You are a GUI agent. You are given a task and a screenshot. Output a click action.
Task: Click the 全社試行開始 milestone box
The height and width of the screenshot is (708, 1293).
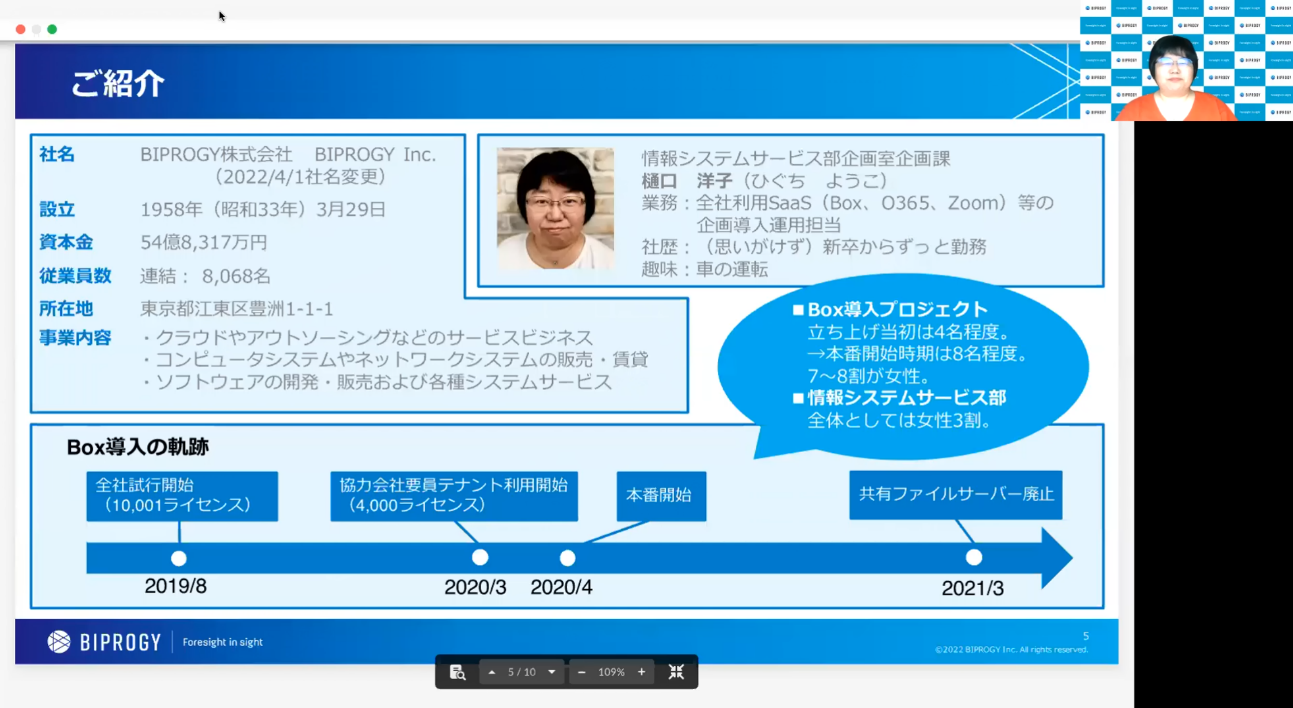coord(182,496)
